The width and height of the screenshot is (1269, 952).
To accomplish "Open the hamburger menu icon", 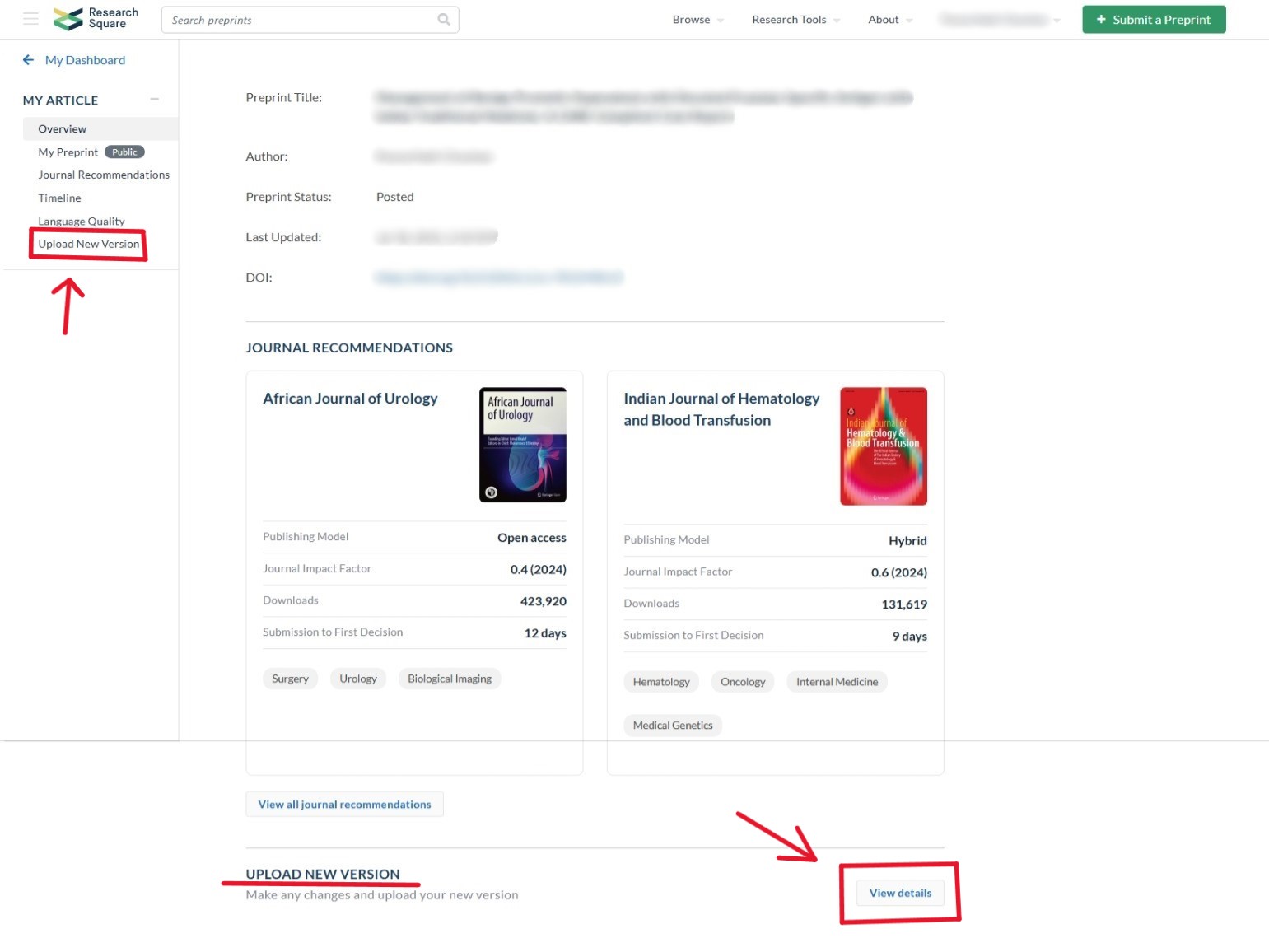I will click(x=30, y=19).
